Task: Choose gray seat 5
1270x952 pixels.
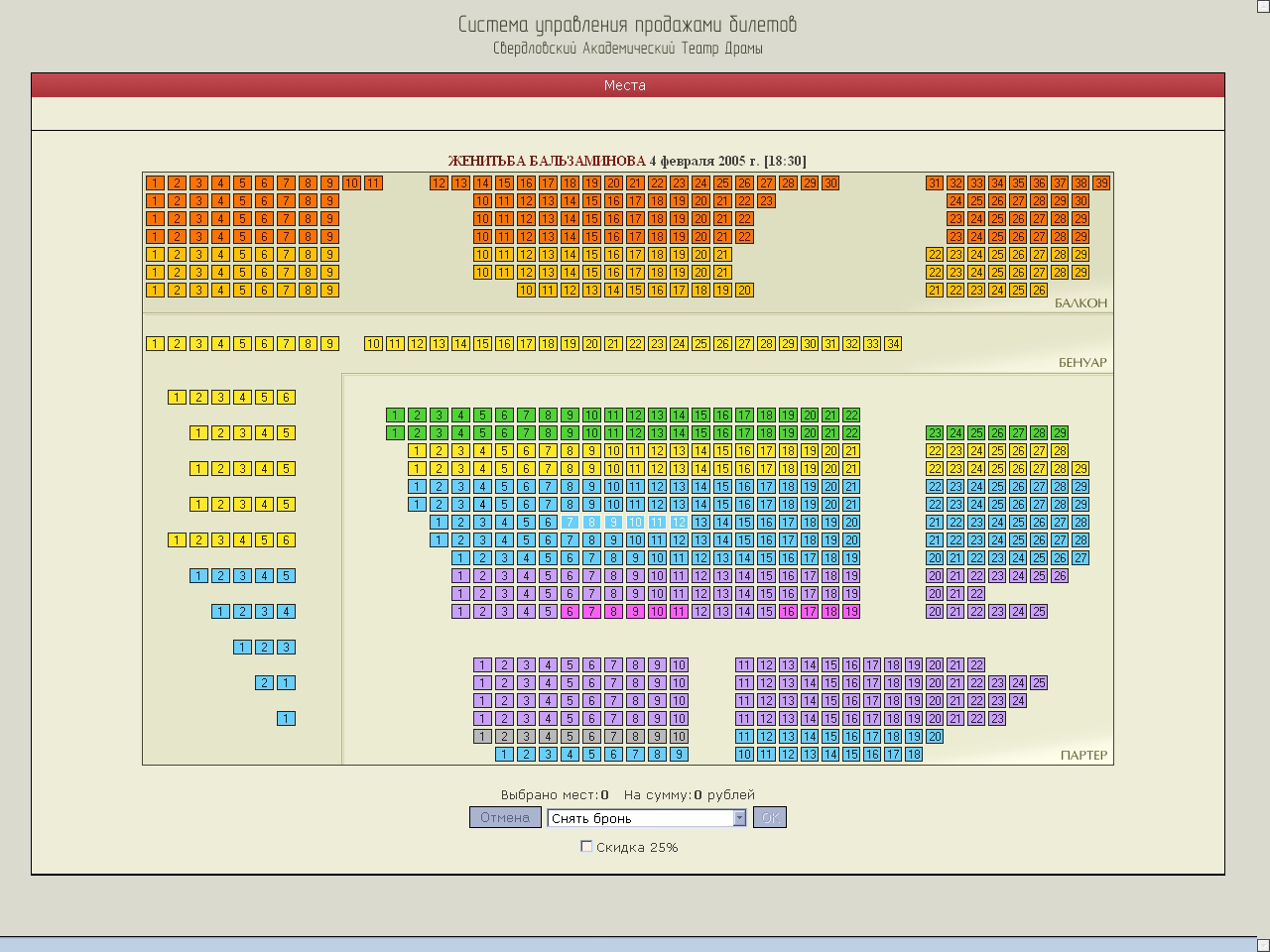Action: [570, 737]
